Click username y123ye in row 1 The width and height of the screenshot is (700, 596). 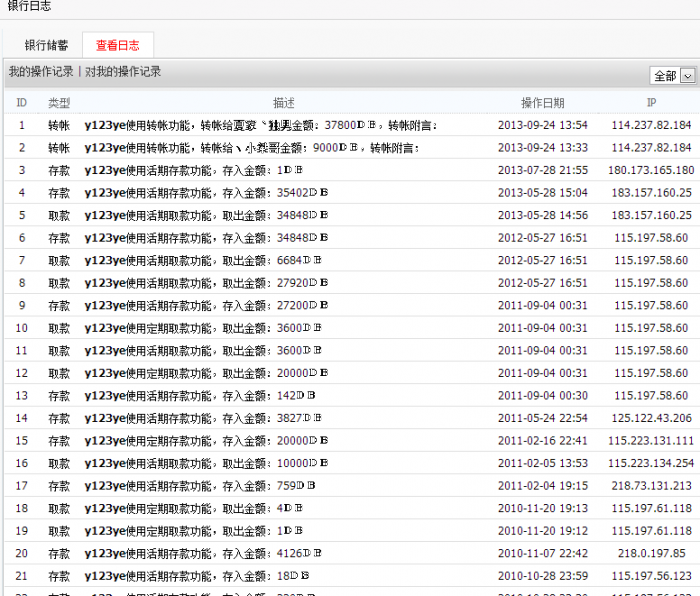[x=105, y=125]
